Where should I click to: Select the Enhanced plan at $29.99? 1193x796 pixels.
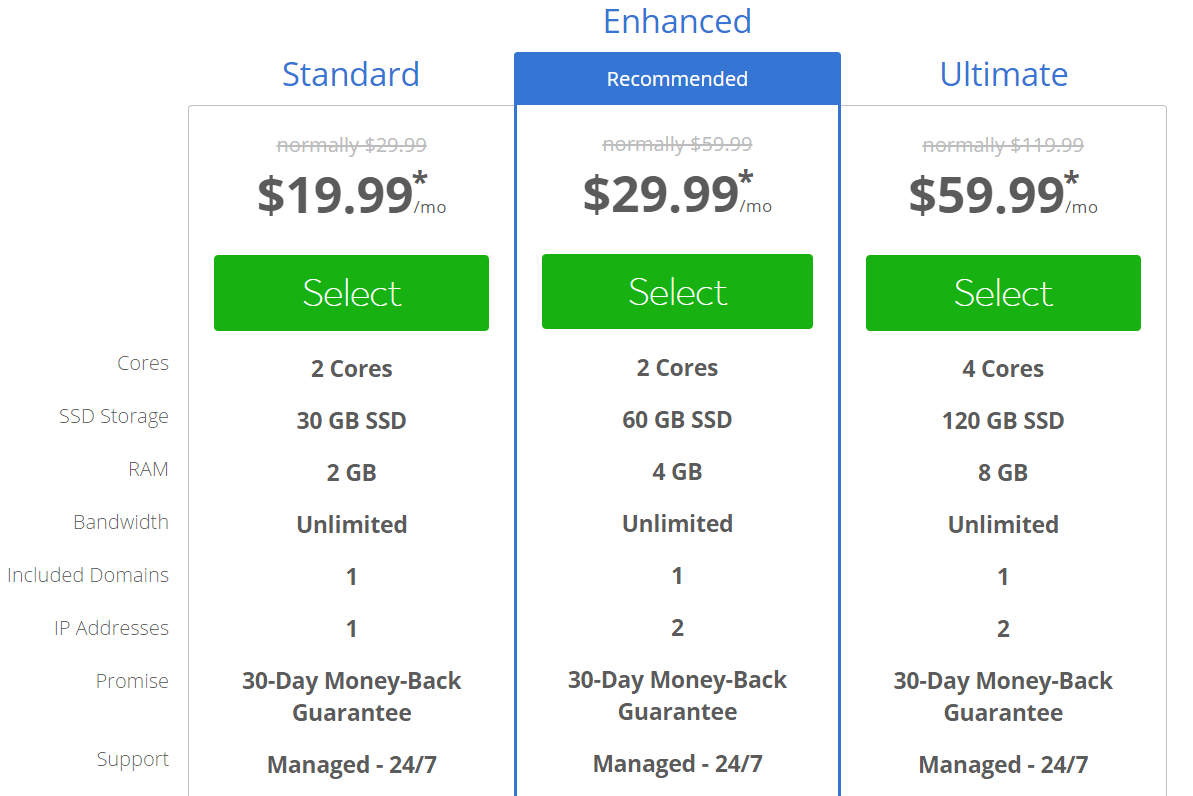677,291
